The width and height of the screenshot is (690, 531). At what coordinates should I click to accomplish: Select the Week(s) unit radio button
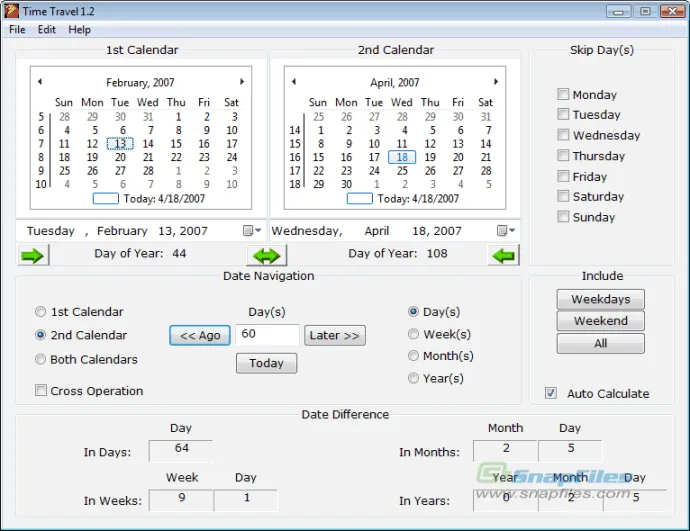[413, 334]
